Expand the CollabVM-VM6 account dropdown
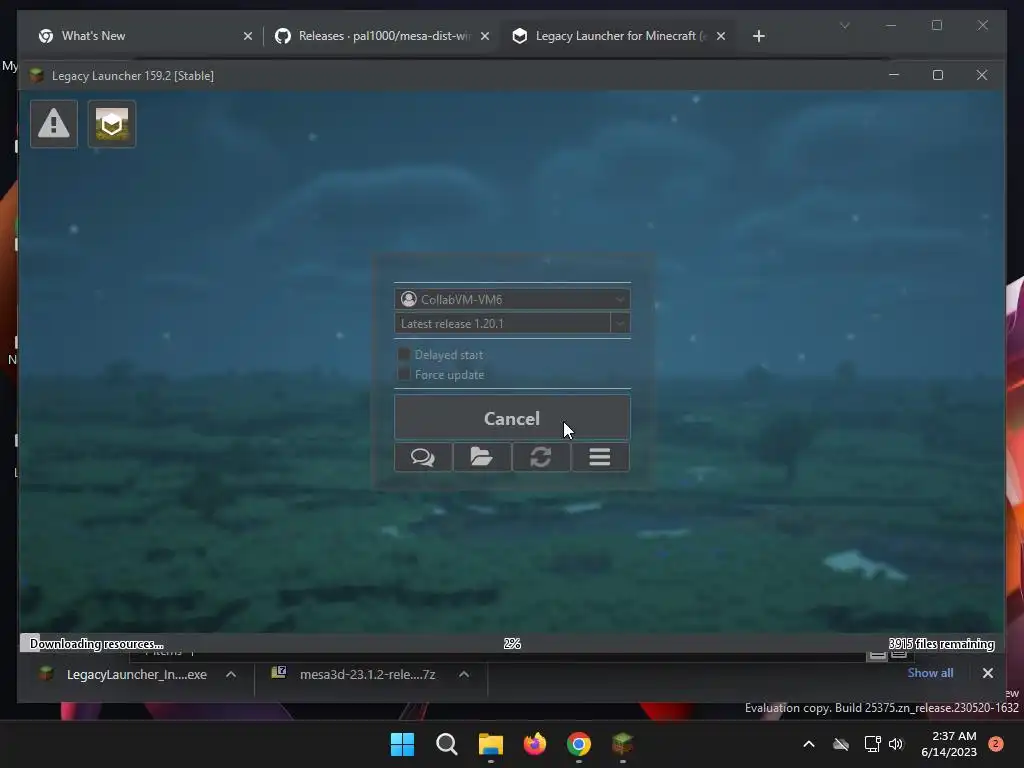The height and width of the screenshot is (768, 1024). pos(620,299)
